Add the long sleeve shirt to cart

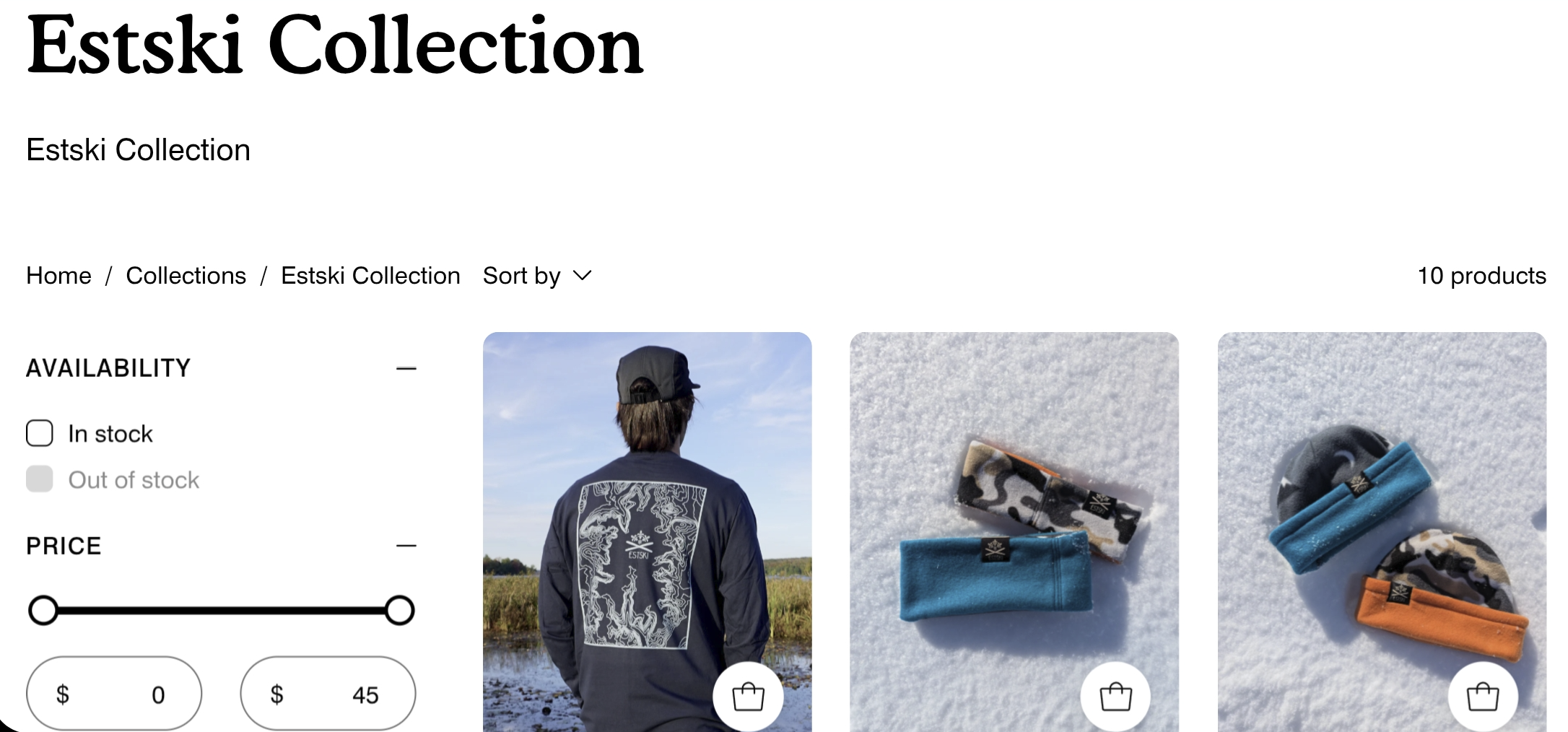tap(748, 697)
